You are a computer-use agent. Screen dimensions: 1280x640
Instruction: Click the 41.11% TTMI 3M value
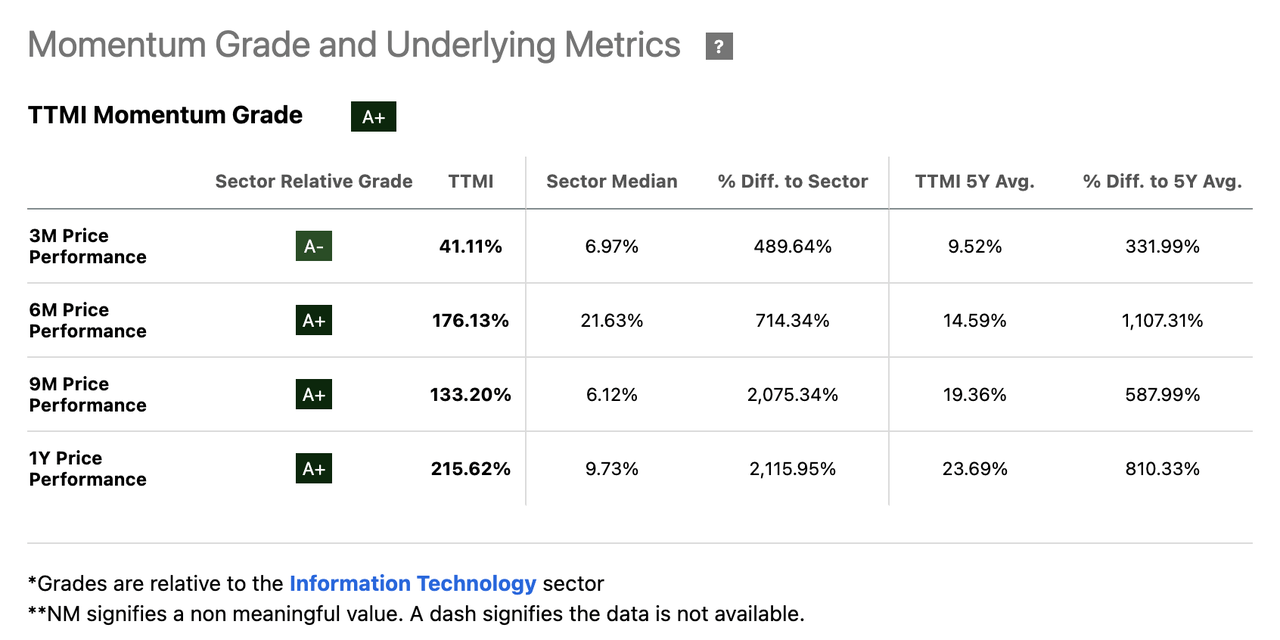[470, 246]
